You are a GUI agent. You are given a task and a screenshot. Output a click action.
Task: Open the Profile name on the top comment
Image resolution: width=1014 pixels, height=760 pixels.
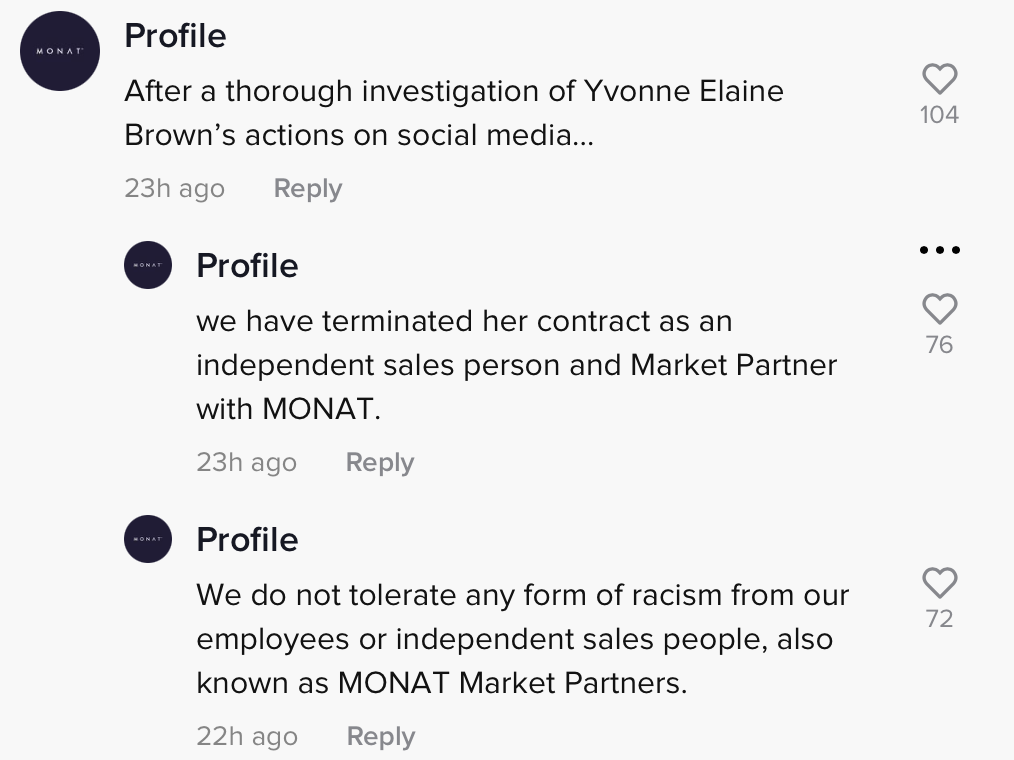coord(175,36)
